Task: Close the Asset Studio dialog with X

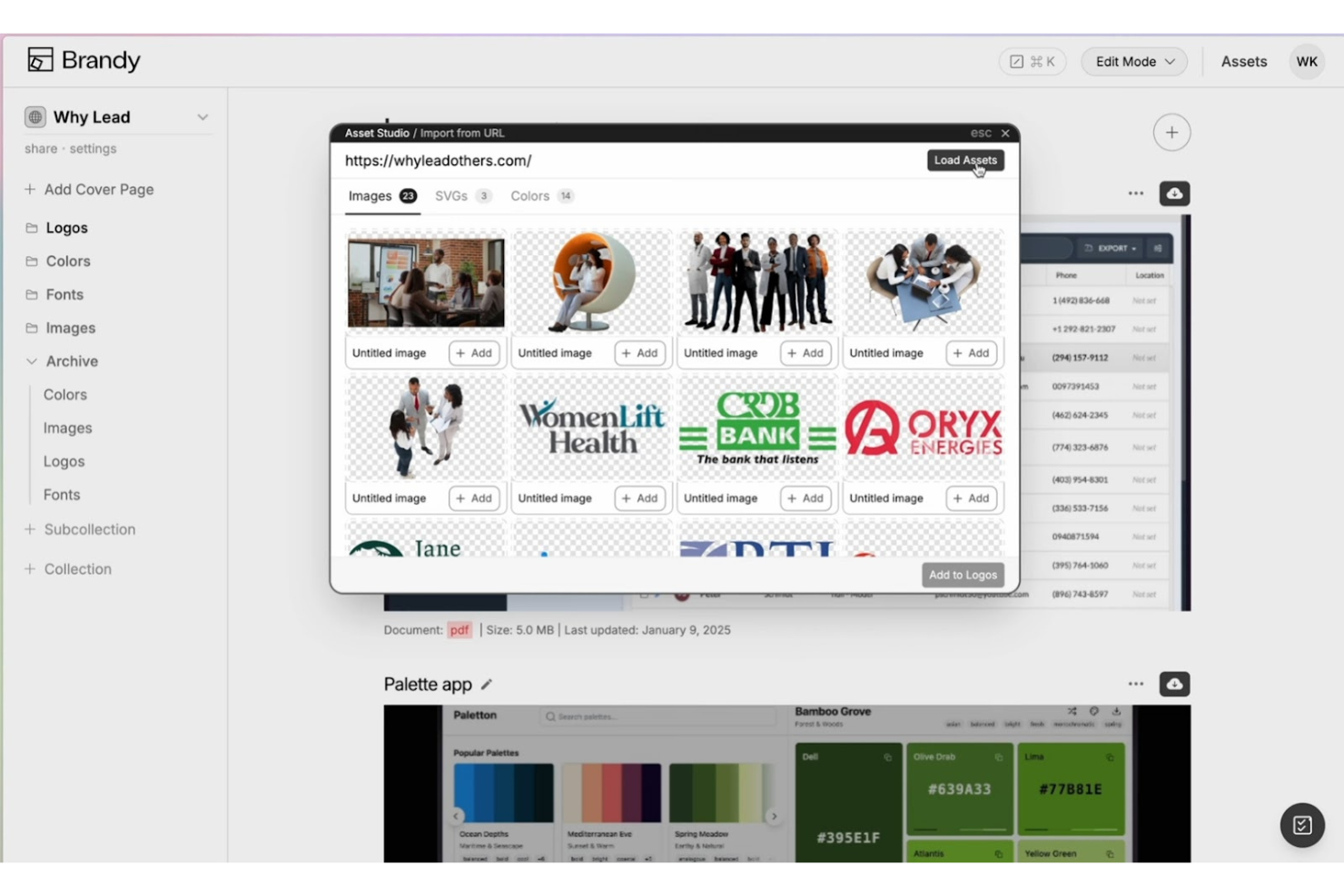Action: (x=1005, y=133)
